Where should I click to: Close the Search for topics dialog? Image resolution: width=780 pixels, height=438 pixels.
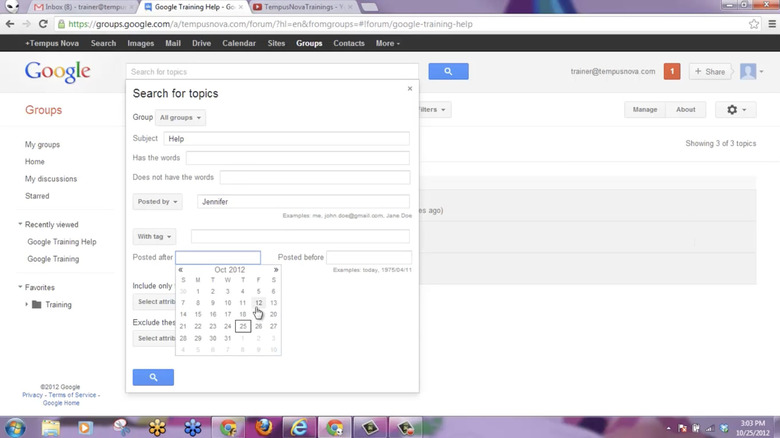pyautogui.click(x=410, y=89)
